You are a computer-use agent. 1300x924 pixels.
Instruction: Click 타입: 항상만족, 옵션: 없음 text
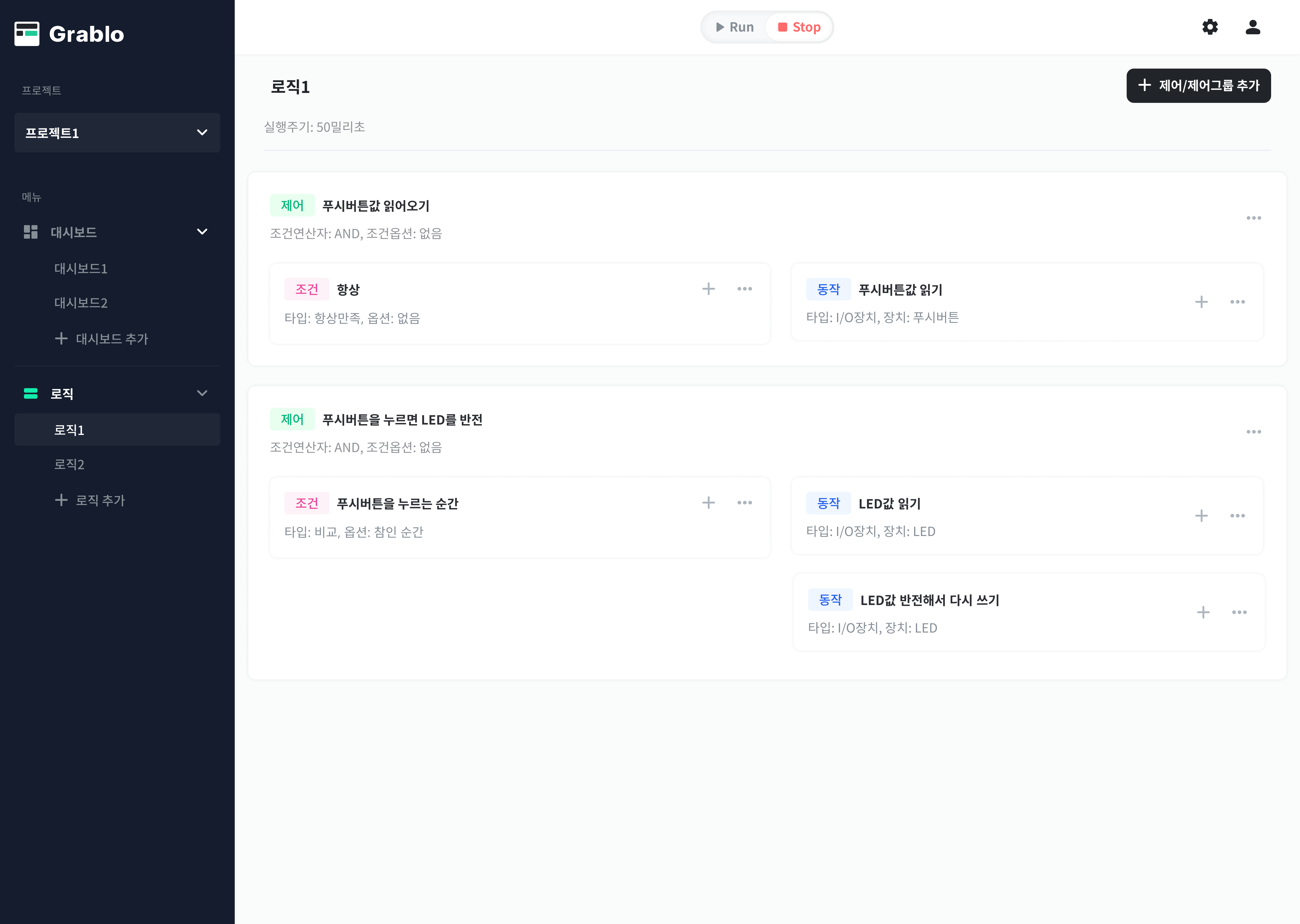(x=352, y=318)
